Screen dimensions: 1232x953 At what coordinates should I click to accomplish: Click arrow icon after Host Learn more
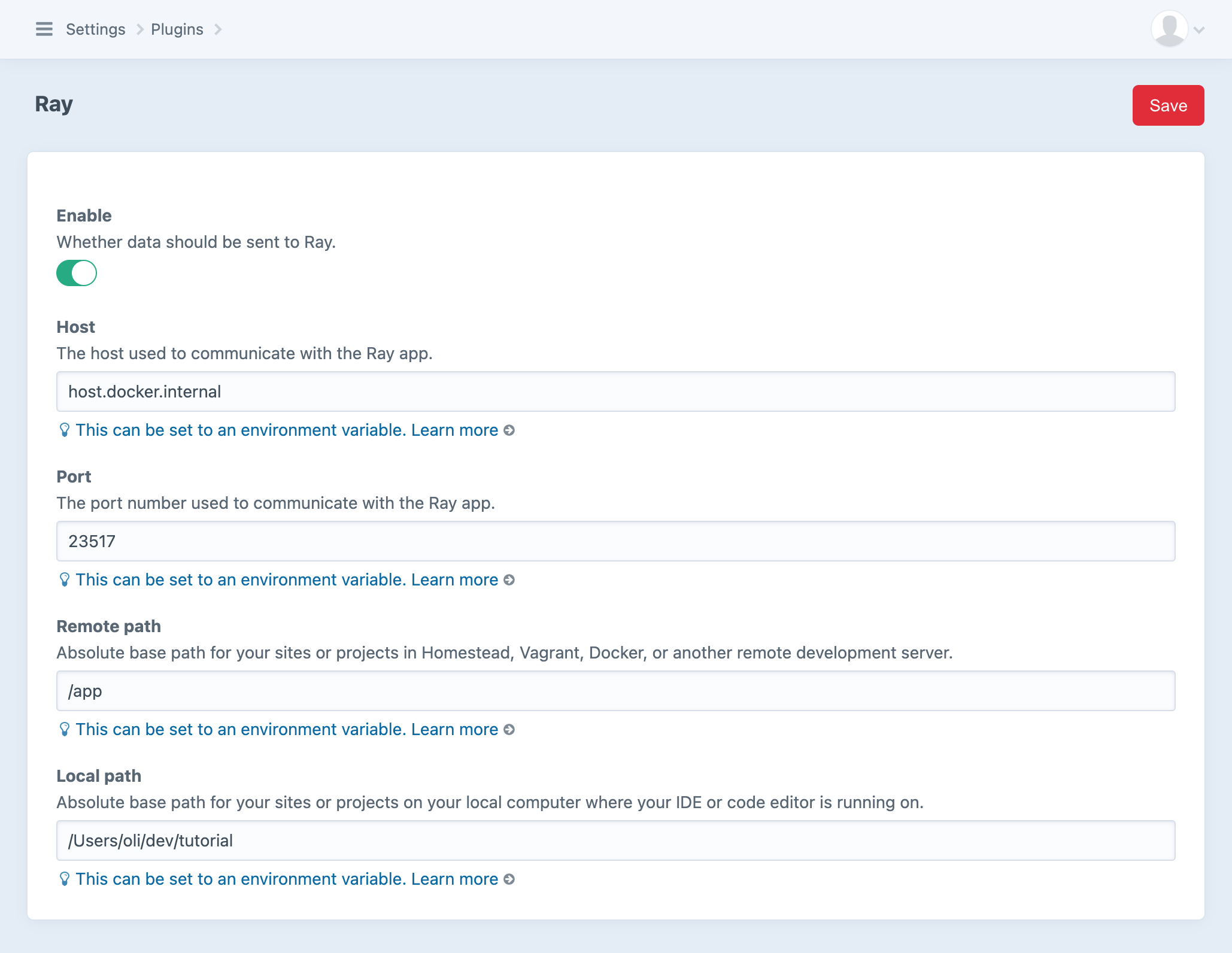pos(509,430)
